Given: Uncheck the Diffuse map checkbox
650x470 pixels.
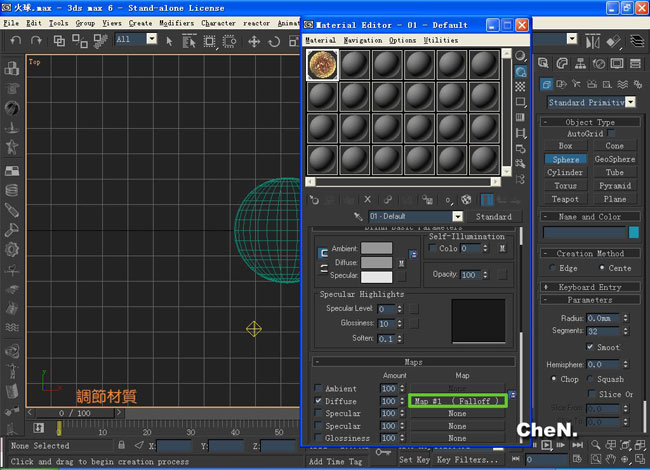Looking at the screenshot, I should click(318, 401).
